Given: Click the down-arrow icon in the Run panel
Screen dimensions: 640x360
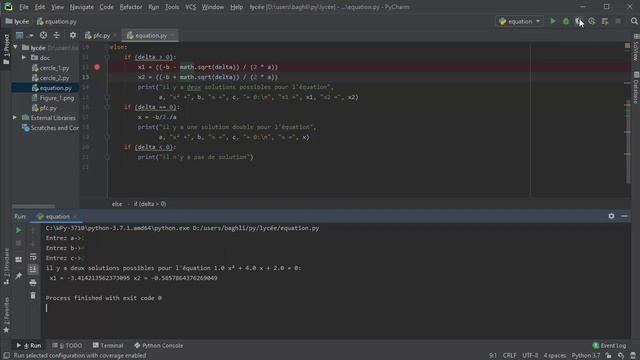Looking at the screenshot, I should 33,244.
